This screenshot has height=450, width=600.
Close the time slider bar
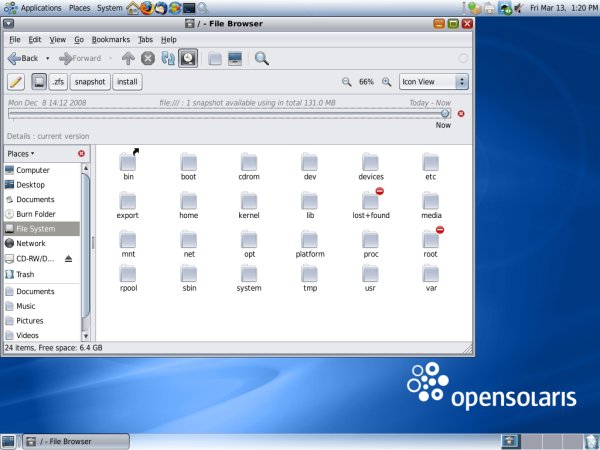(461, 114)
